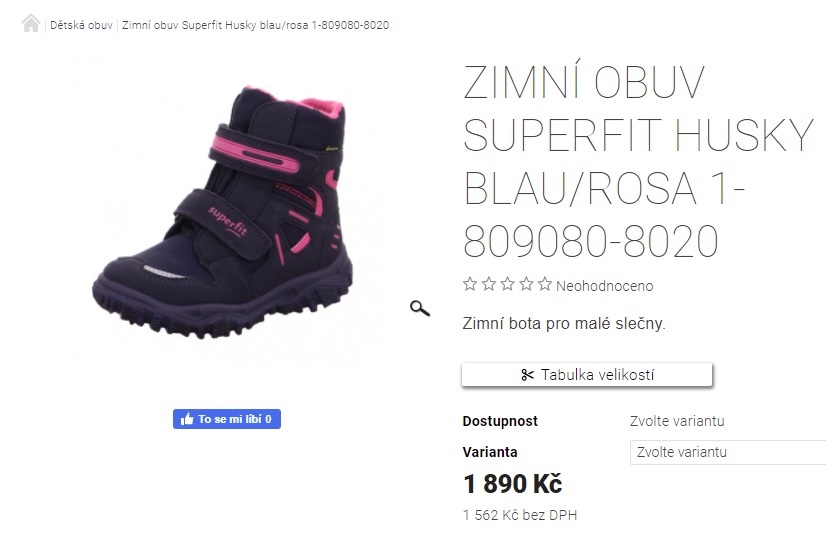This screenshot has height=536, width=826.
Task: Click the Varianta label
Action: click(490, 452)
